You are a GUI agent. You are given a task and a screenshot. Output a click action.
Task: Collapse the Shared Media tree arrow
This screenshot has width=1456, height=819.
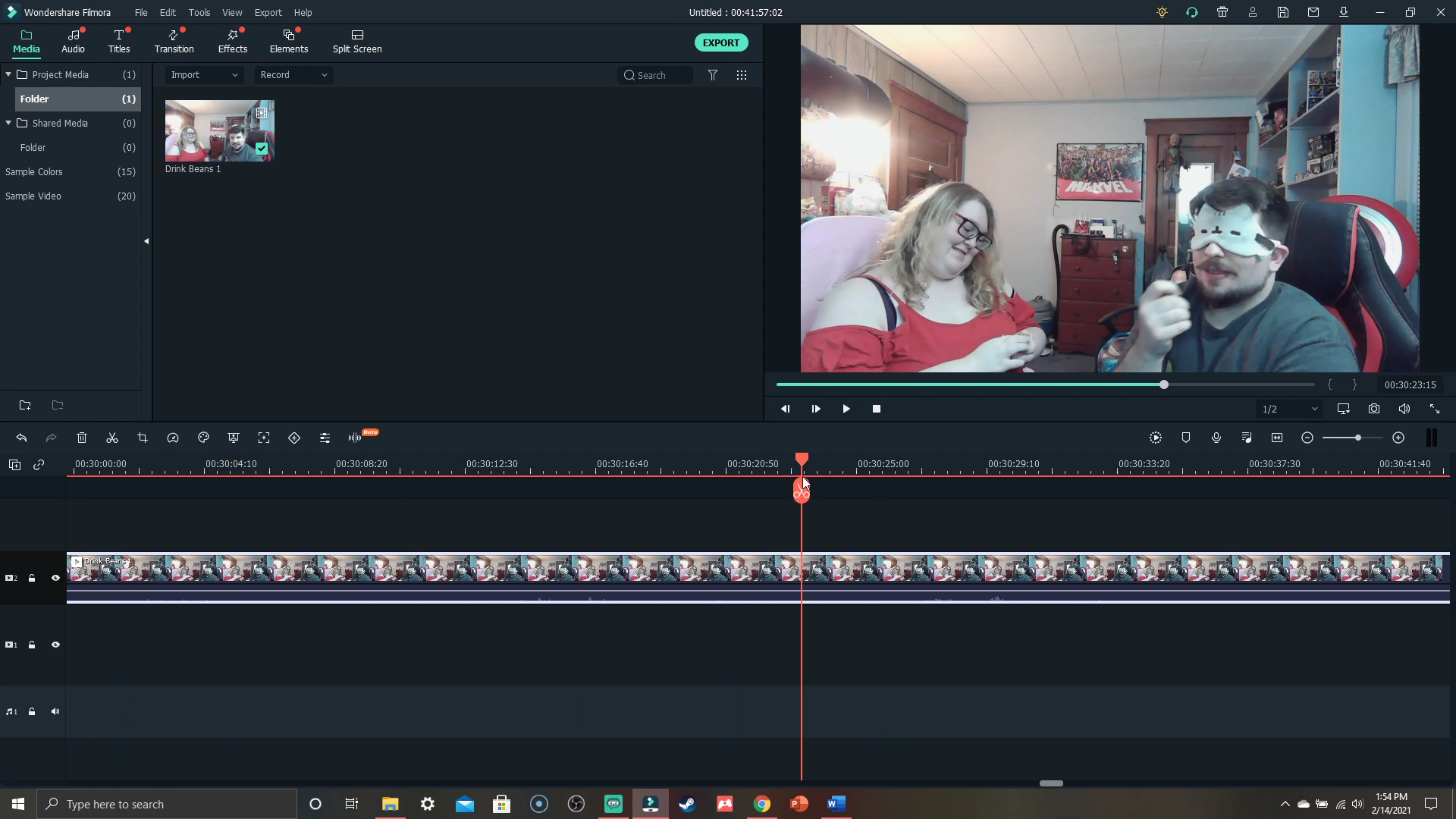pos(8,123)
